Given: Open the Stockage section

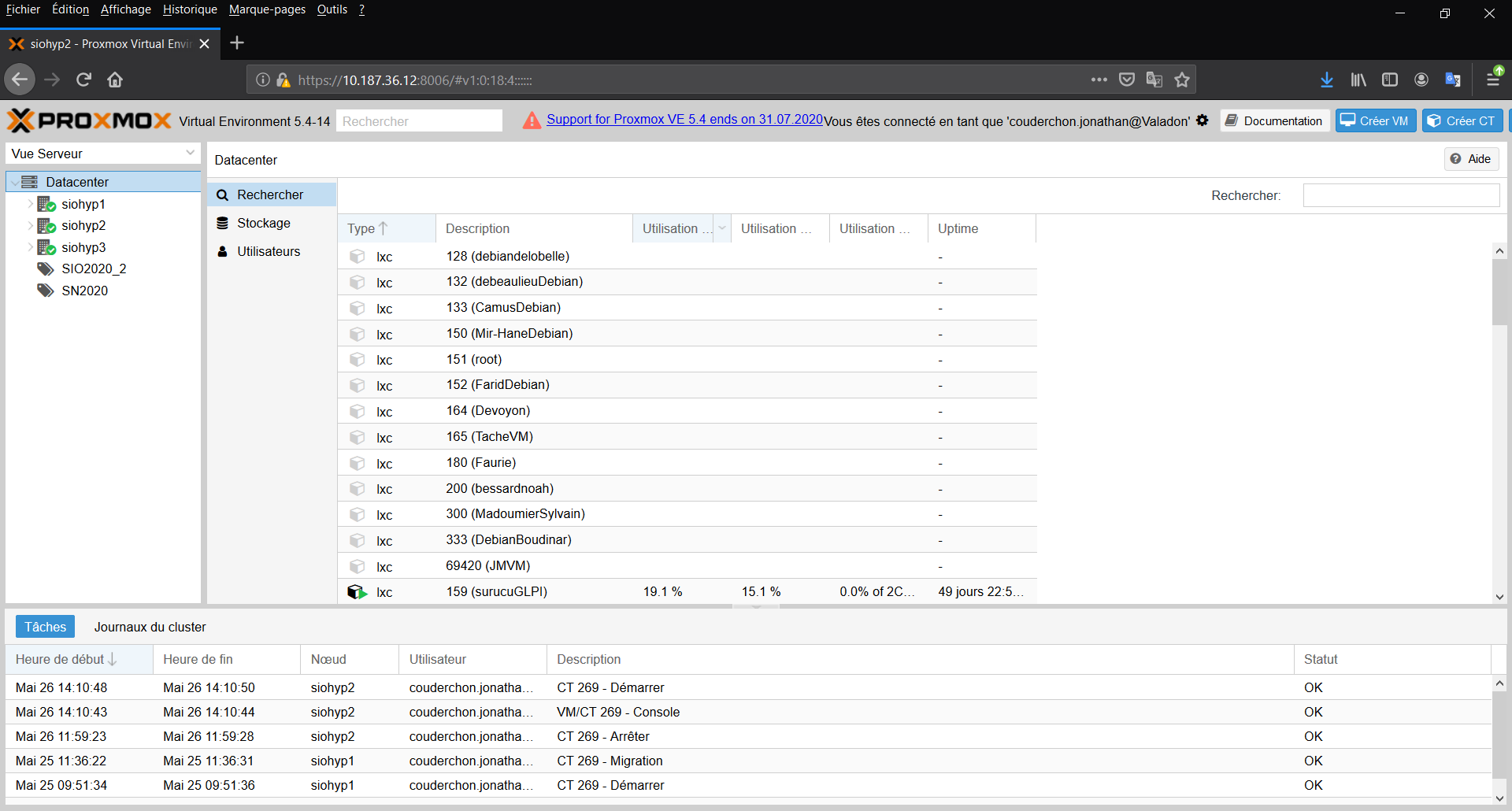Looking at the screenshot, I should pos(272,223).
